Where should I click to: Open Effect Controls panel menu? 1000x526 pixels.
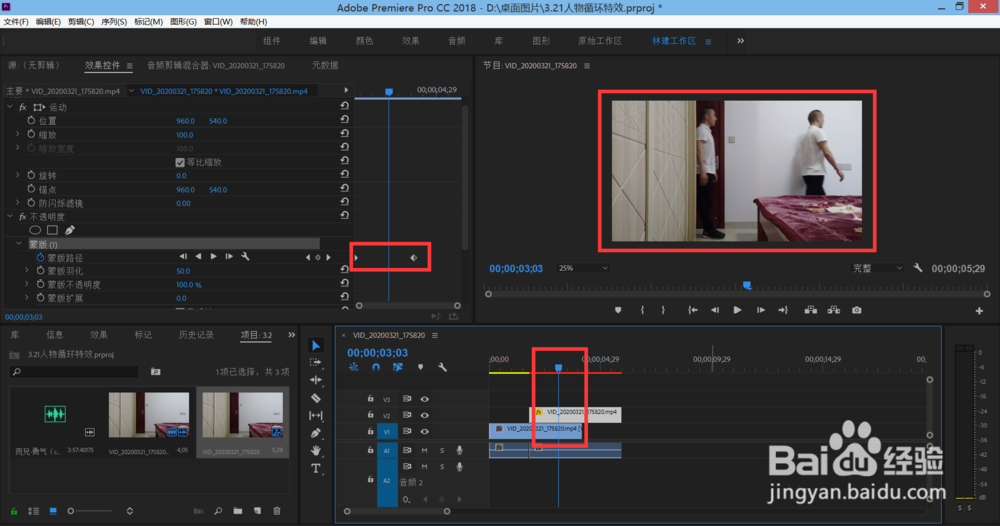(129, 66)
